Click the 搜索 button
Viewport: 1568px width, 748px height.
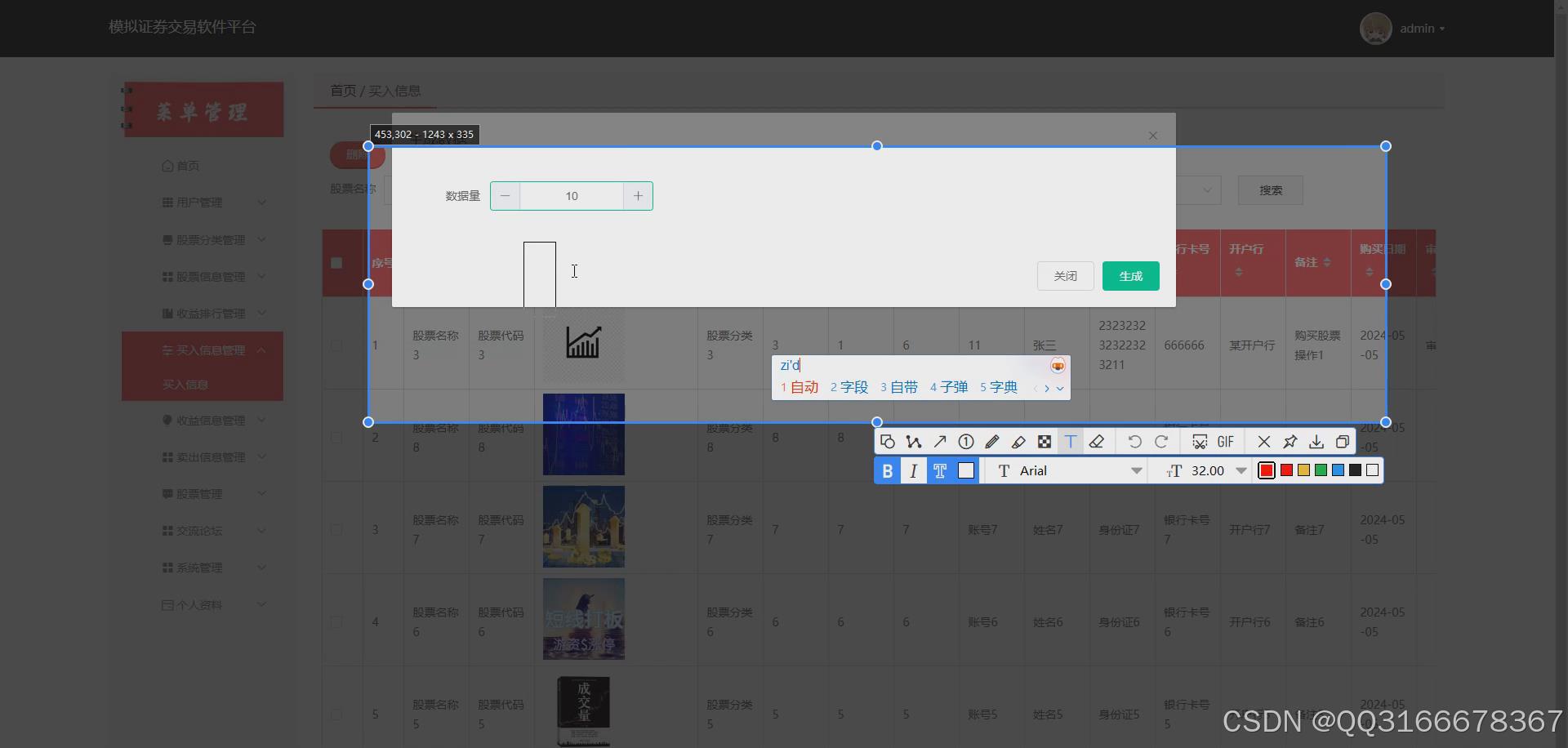pos(1271,190)
